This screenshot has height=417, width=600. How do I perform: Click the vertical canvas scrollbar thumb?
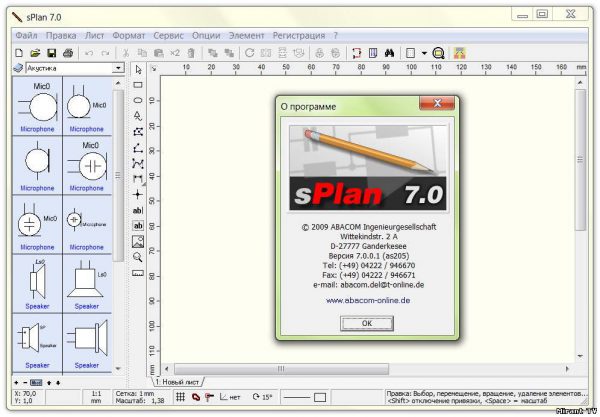(580, 160)
